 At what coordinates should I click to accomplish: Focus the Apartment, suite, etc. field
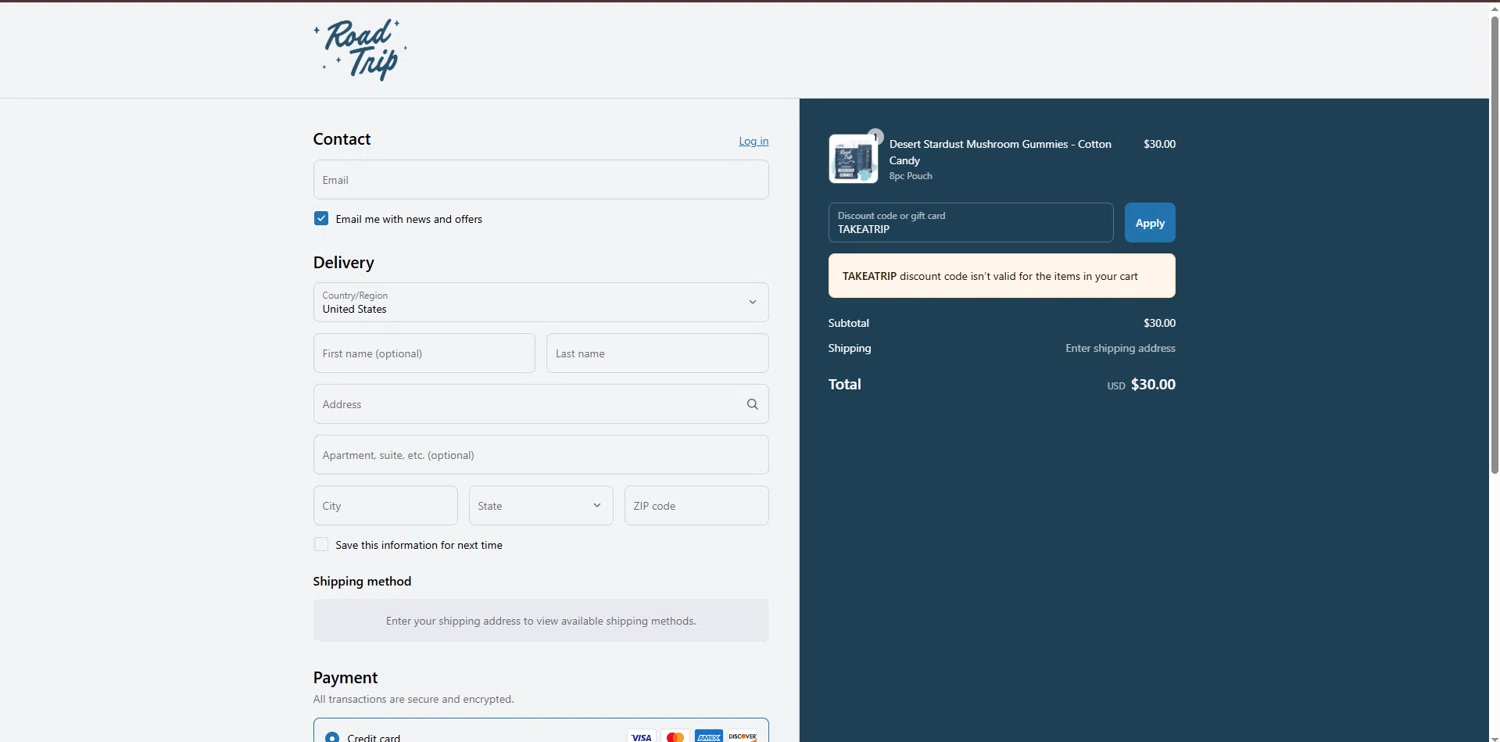[x=541, y=455]
